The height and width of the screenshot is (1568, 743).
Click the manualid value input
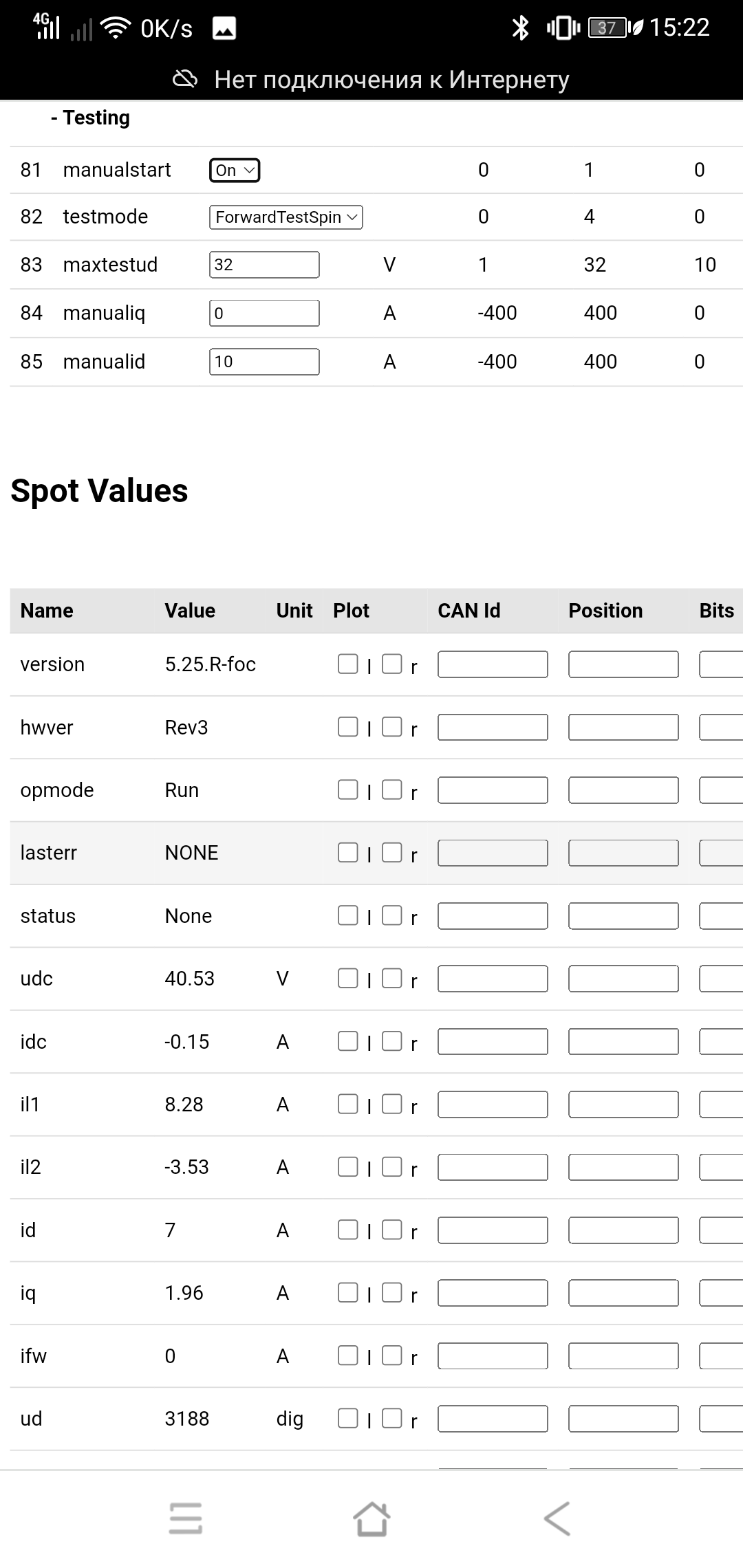pyautogui.click(x=264, y=362)
